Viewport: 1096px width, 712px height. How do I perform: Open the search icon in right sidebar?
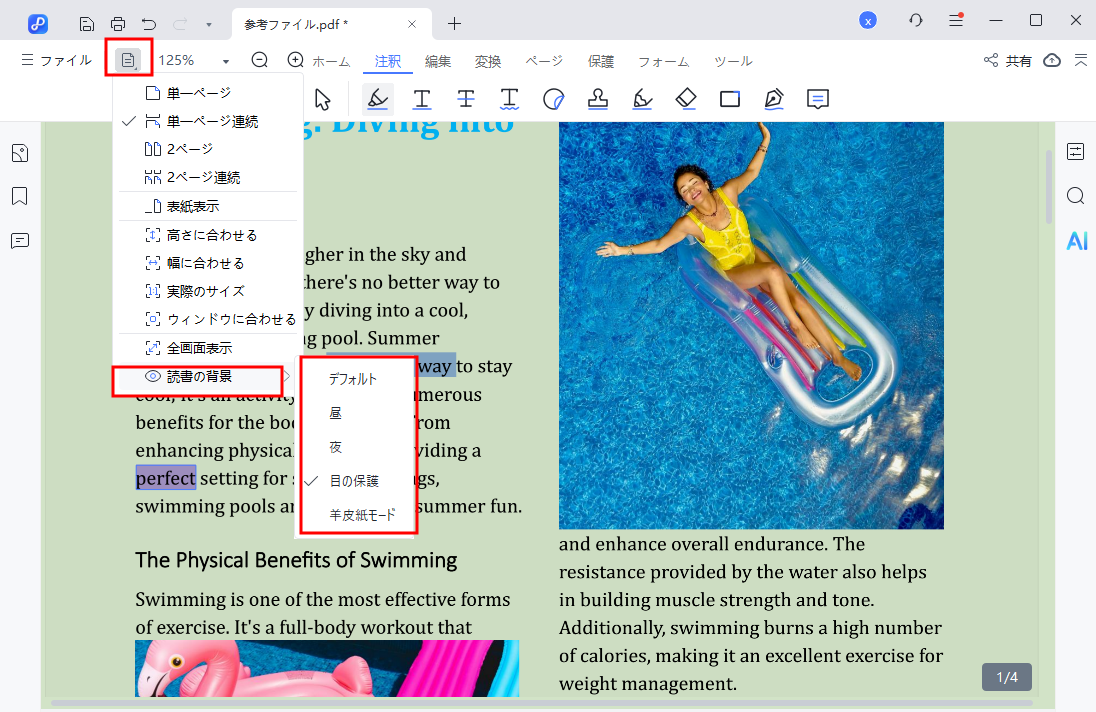tap(1076, 196)
